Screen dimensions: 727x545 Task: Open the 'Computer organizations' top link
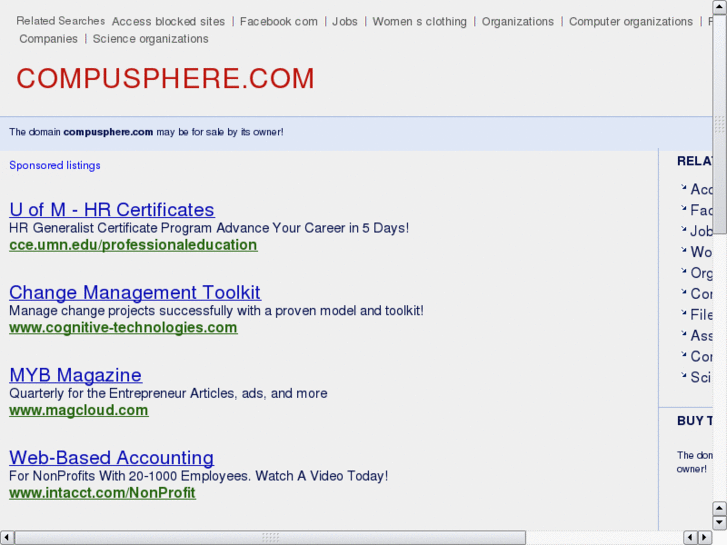click(x=631, y=22)
